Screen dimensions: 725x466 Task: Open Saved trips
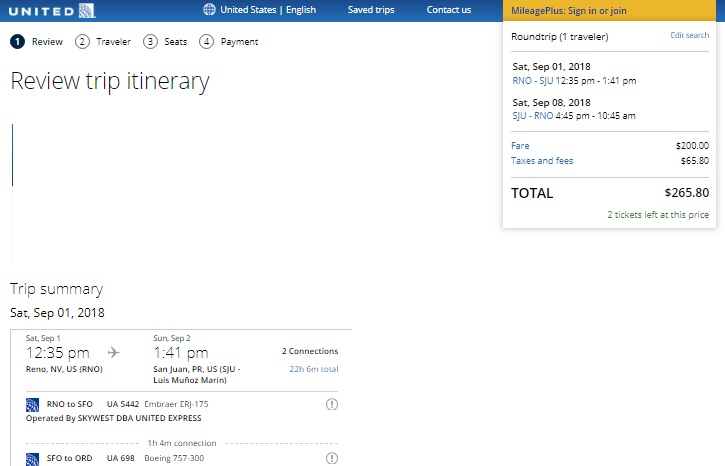(371, 10)
